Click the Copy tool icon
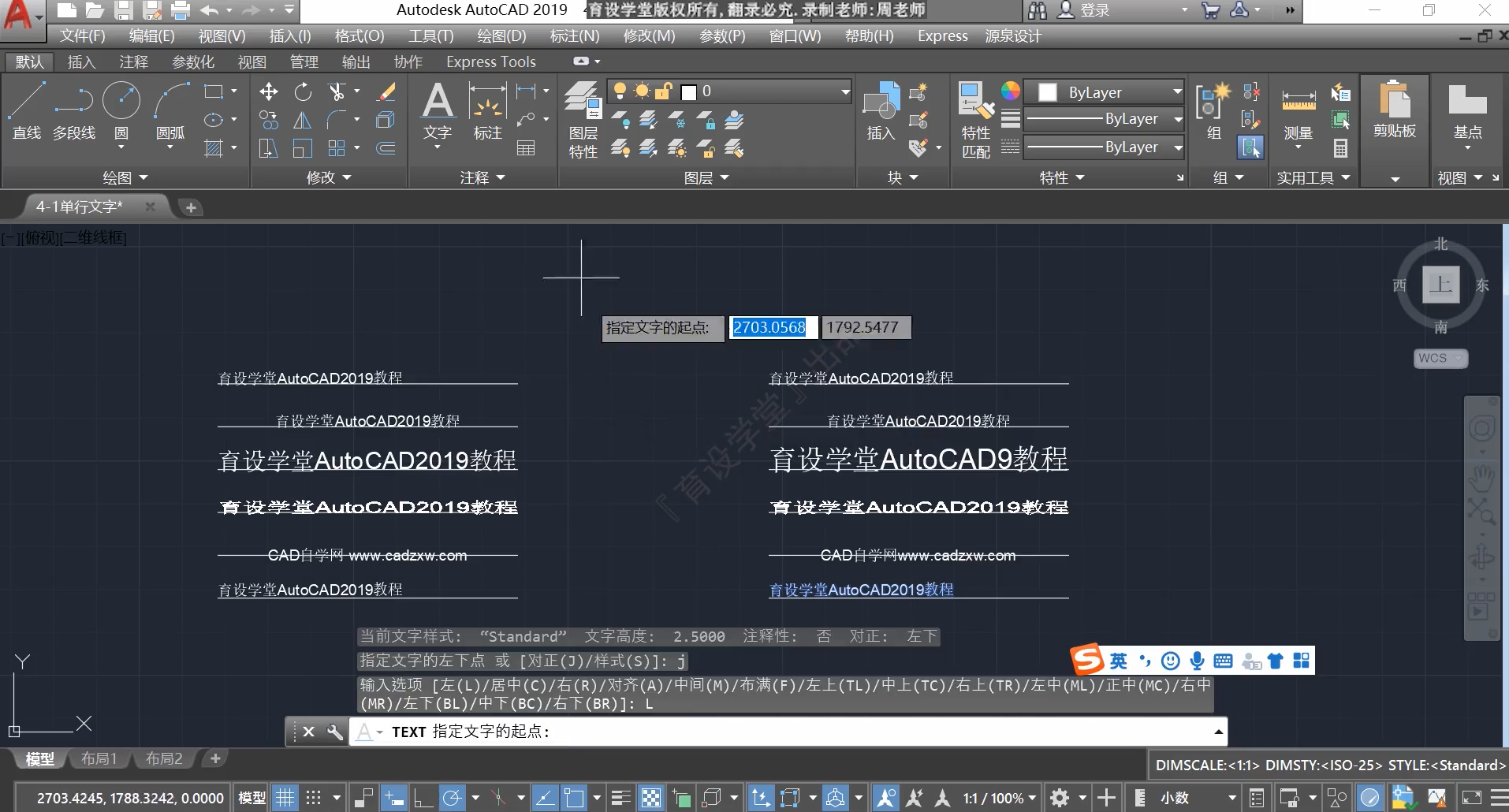Image resolution: width=1509 pixels, height=812 pixels. pos(268,120)
